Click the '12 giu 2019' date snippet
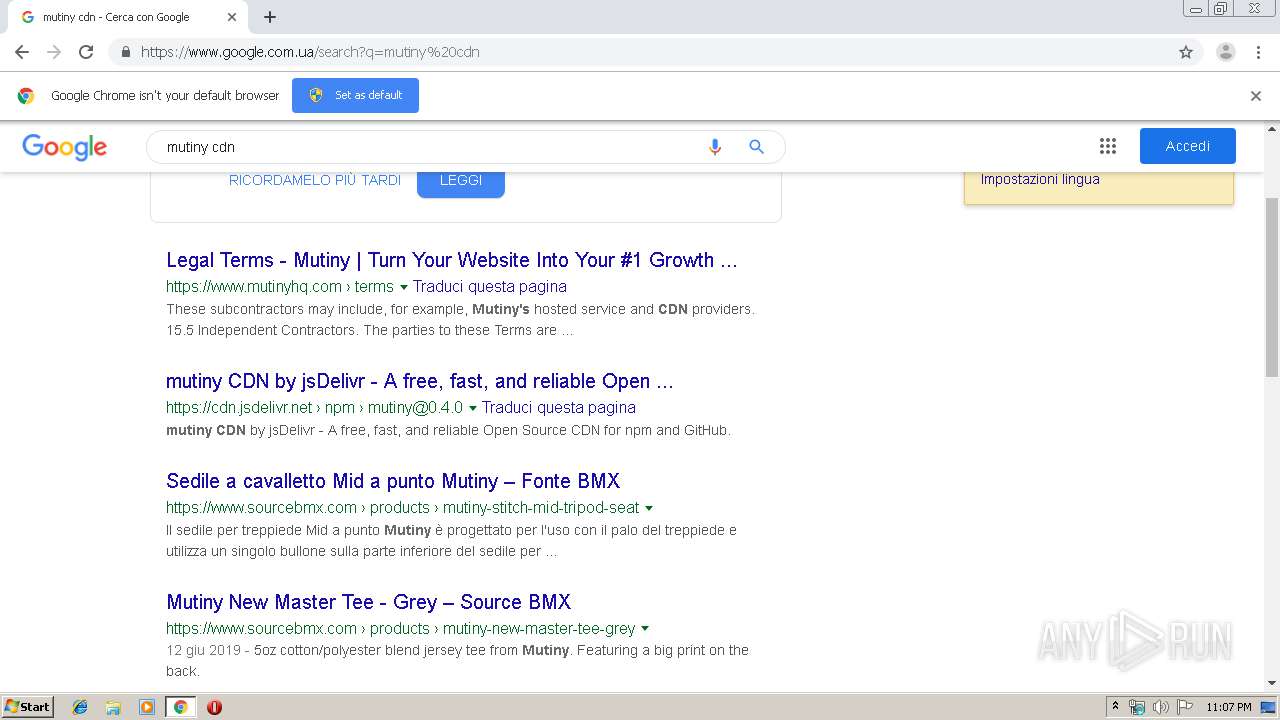The width and height of the screenshot is (1280, 720). 204,650
